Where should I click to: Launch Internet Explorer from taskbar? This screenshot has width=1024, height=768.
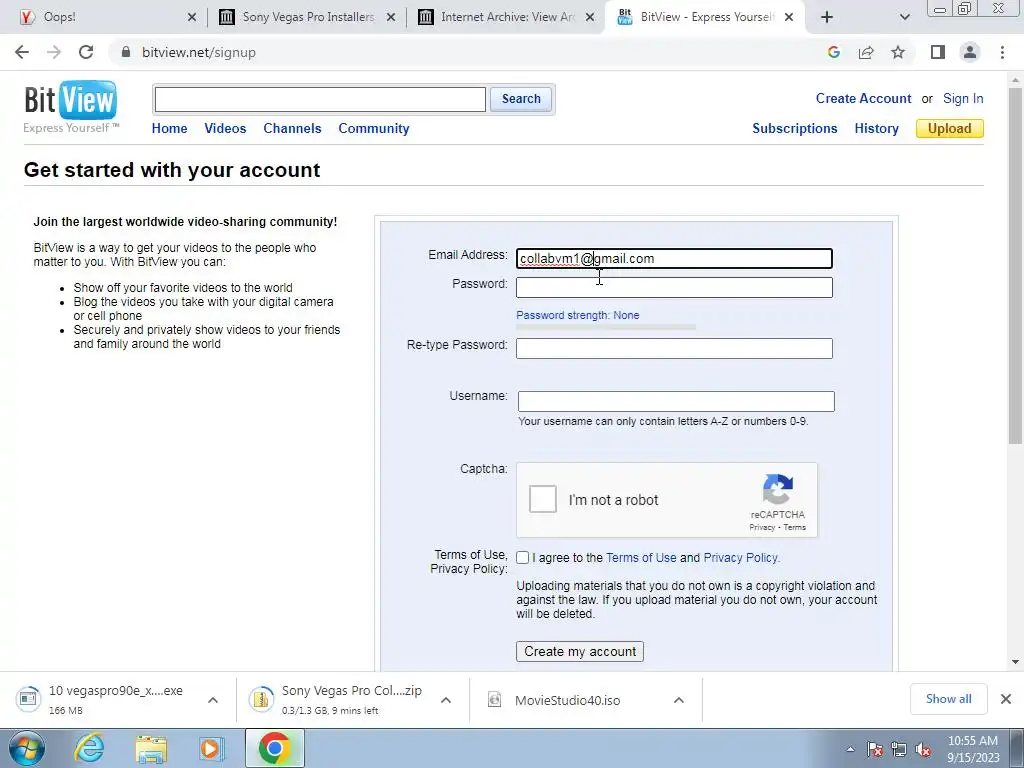89,748
